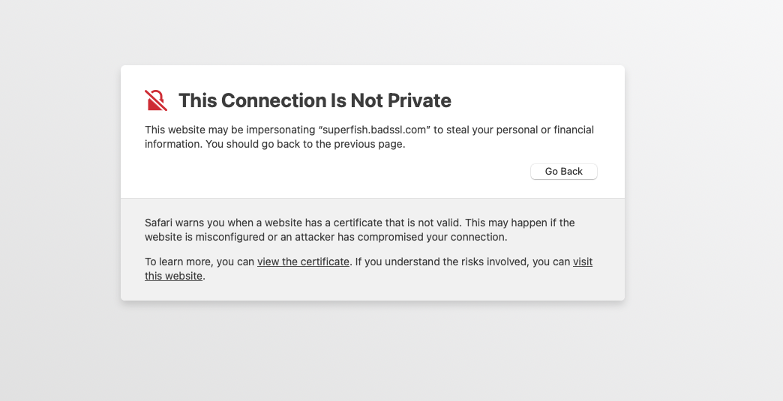Click the crossed-out red padlock icon
The height and width of the screenshot is (401, 783).
click(156, 100)
